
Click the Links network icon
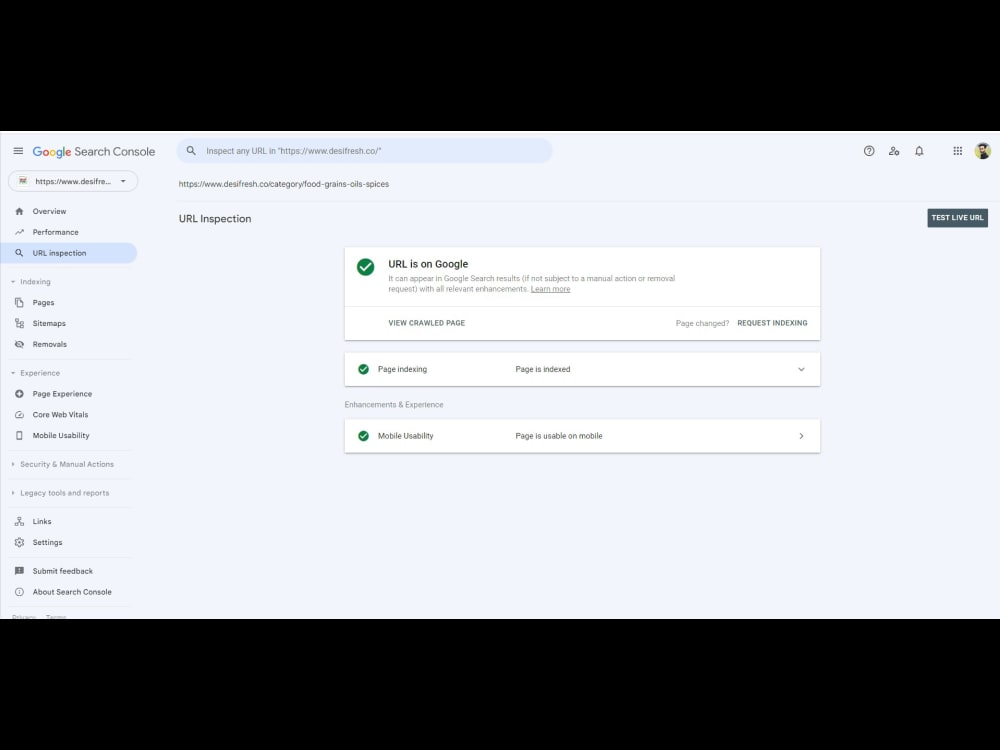tap(19, 522)
